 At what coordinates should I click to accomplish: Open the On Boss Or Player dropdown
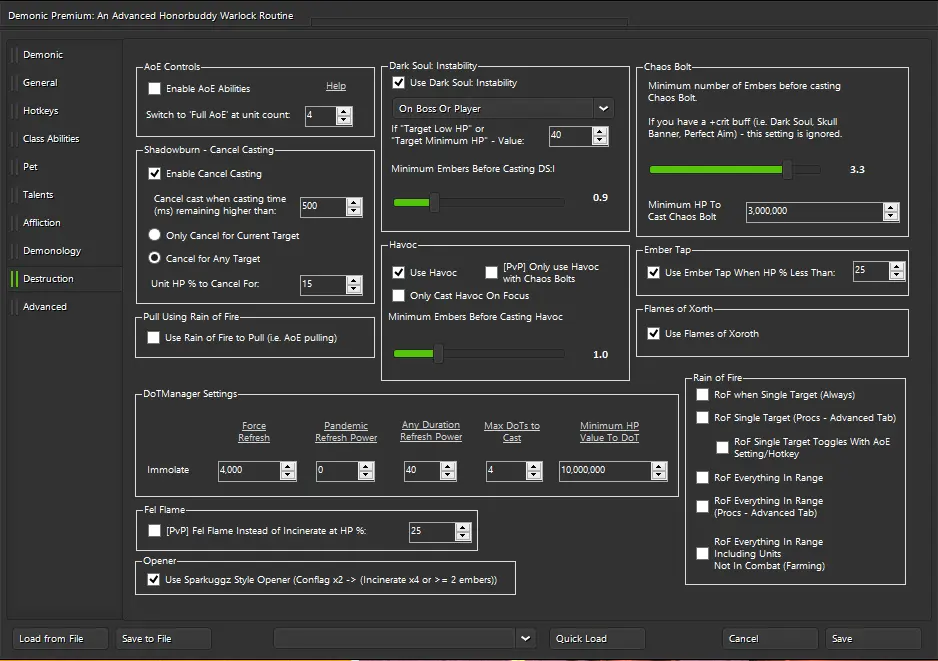tap(503, 108)
